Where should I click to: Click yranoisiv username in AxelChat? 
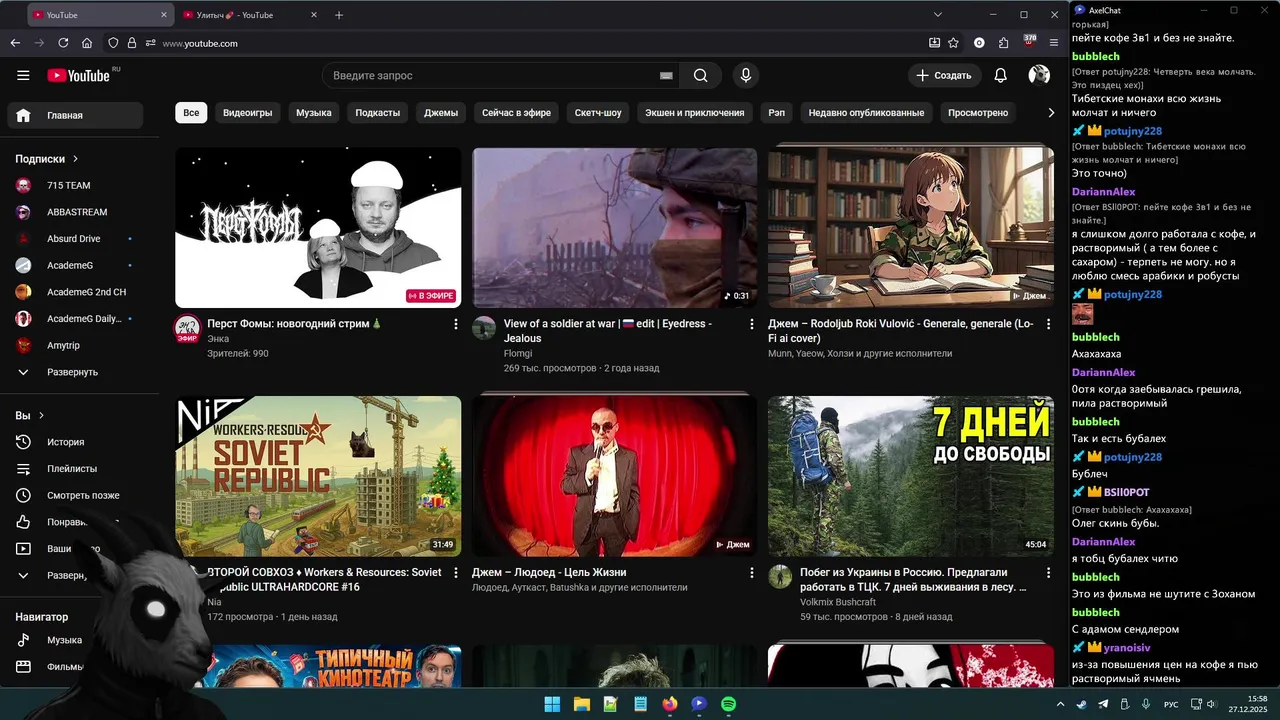[1127, 648]
